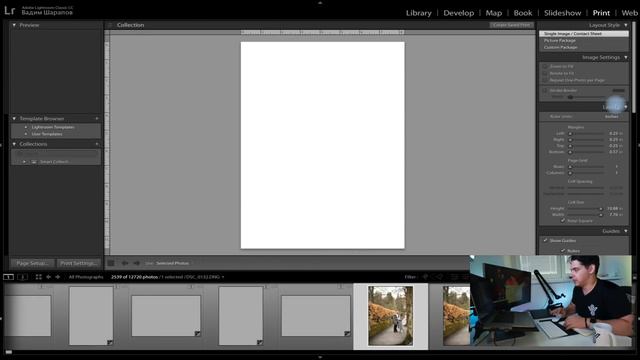640x360 pixels.
Task: Hide the top module panel arrow
Action: coord(320,2)
